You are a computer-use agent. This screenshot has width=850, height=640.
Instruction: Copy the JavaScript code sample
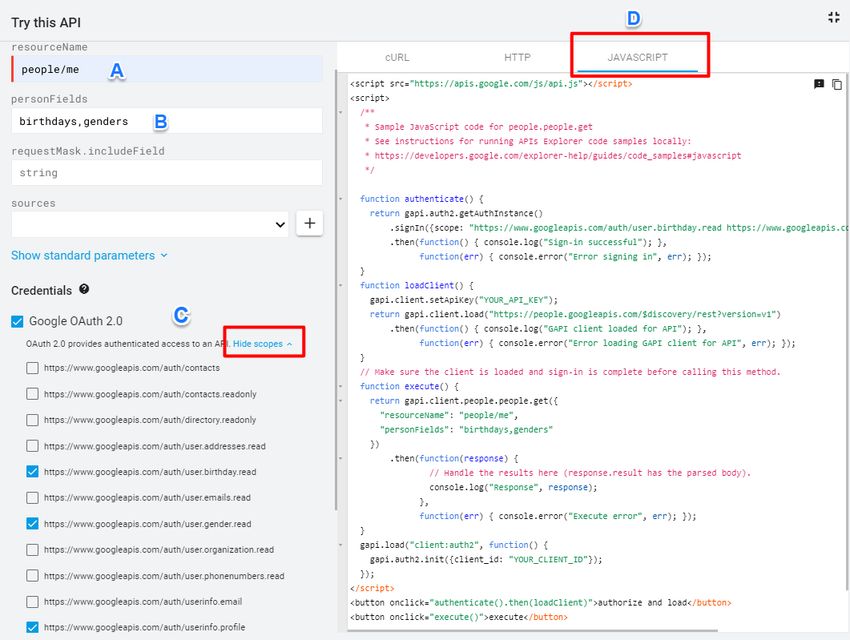click(x=837, y=85)
